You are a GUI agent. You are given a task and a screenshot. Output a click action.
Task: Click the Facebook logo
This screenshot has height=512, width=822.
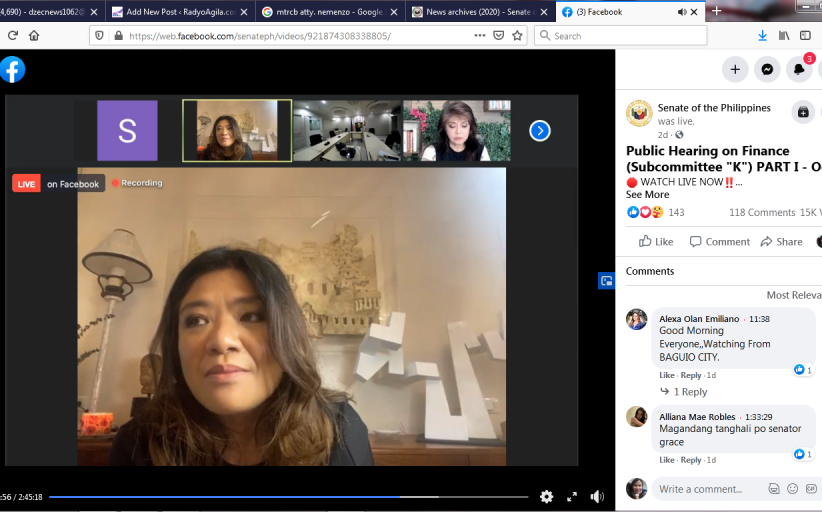click(x=13, y=69)
